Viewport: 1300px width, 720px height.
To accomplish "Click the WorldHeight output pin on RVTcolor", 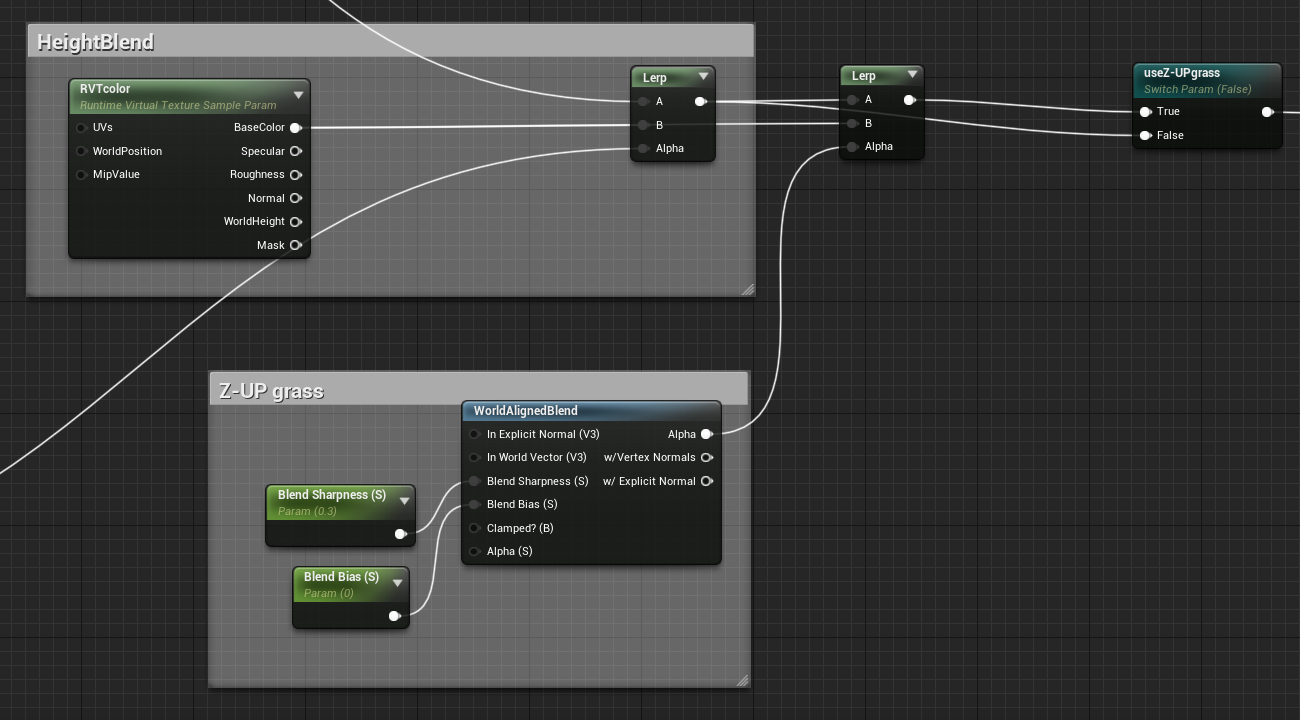I will click(296, 222).
